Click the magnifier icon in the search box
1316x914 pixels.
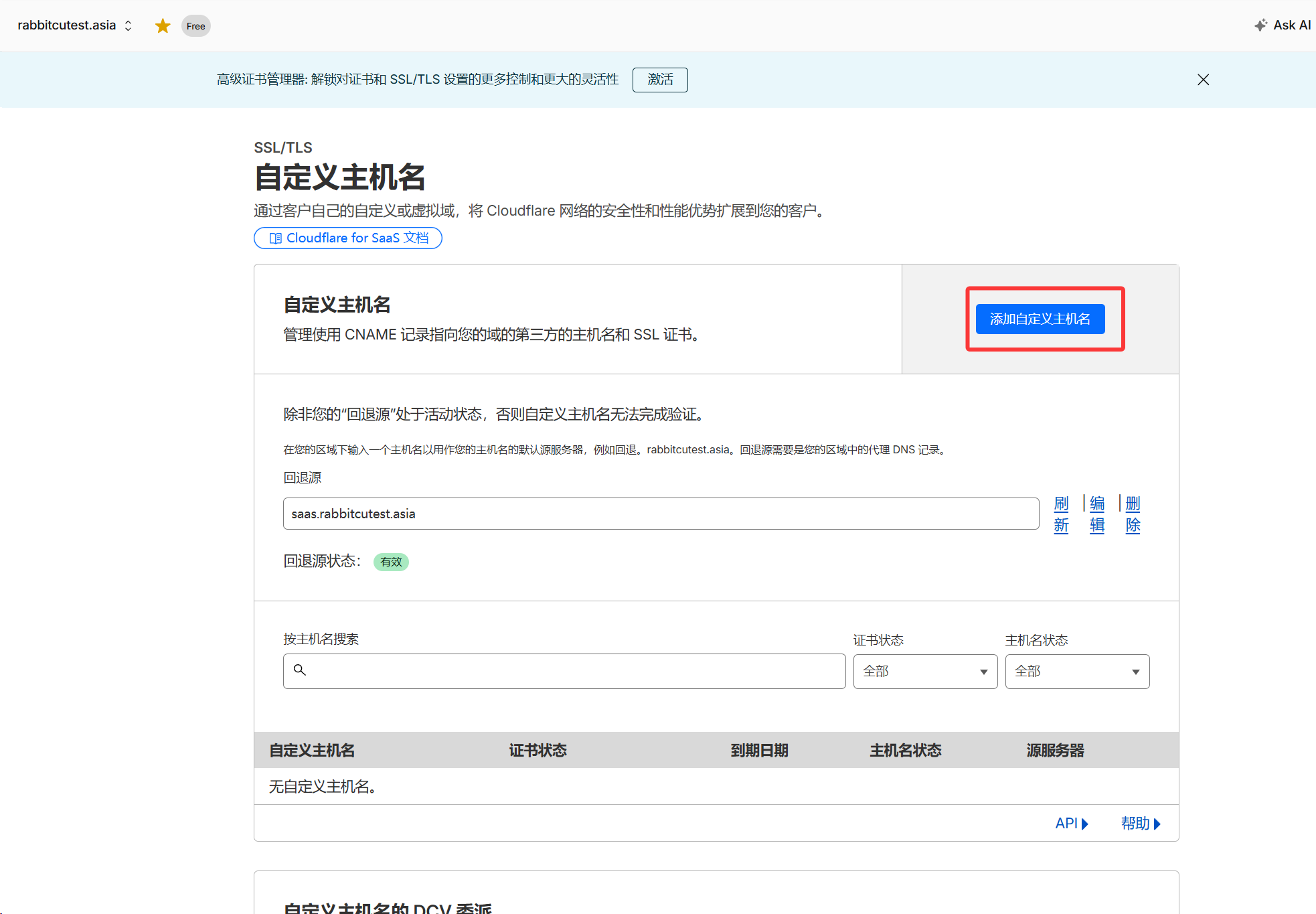(x=300, y=670)
